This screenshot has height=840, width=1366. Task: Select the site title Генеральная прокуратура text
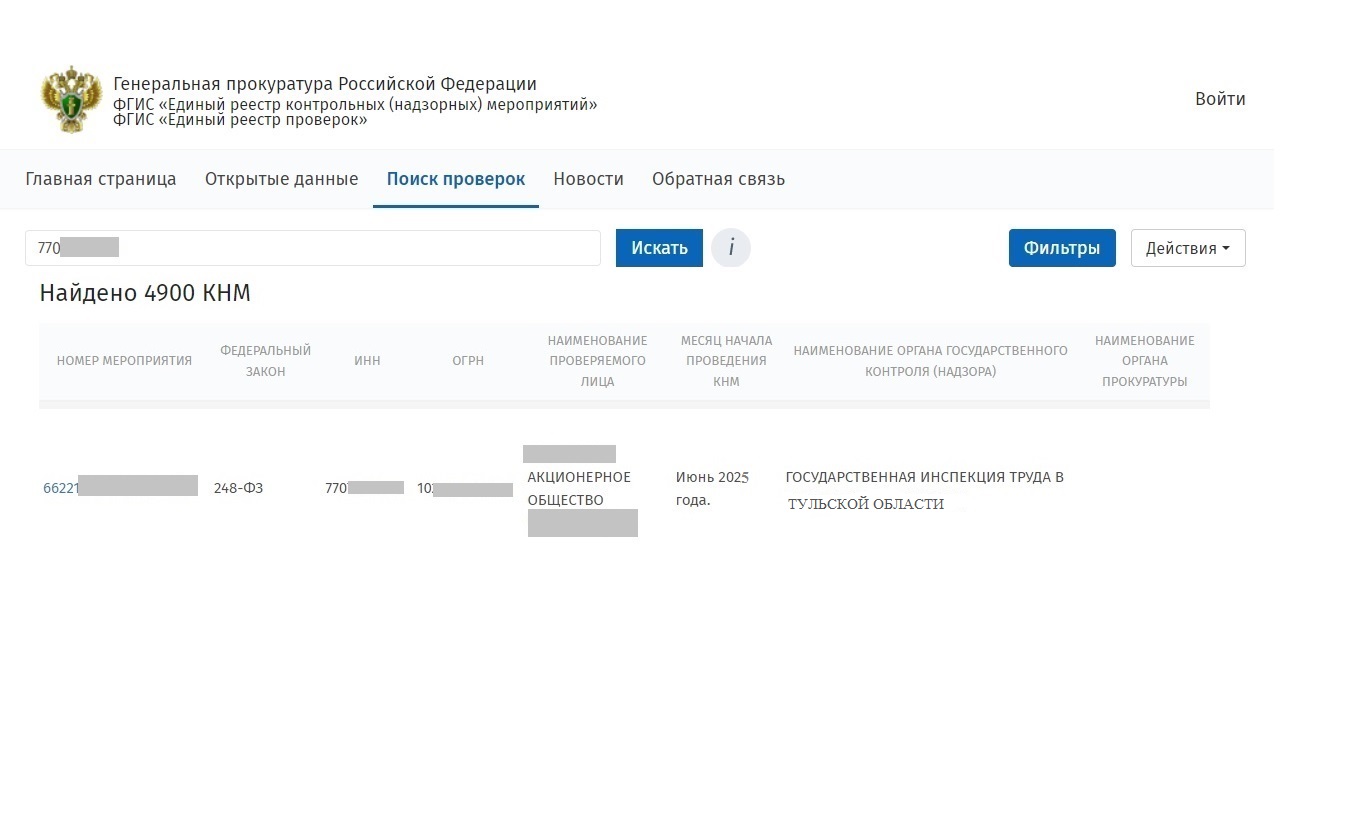pos(325,84)
